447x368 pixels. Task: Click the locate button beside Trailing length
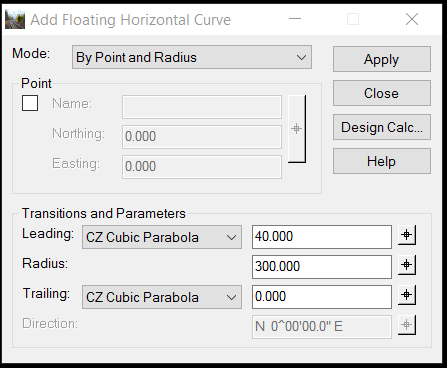[407, 295]
